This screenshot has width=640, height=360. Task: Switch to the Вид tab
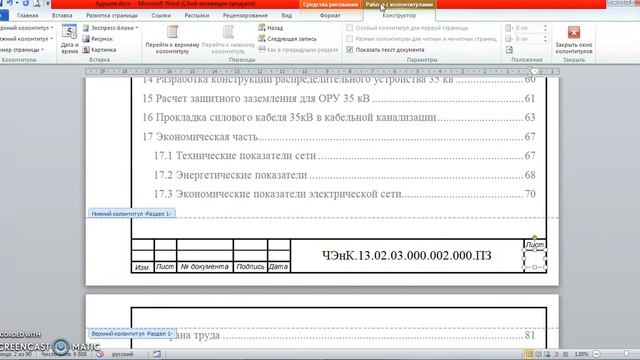click(x=287, y=16)
